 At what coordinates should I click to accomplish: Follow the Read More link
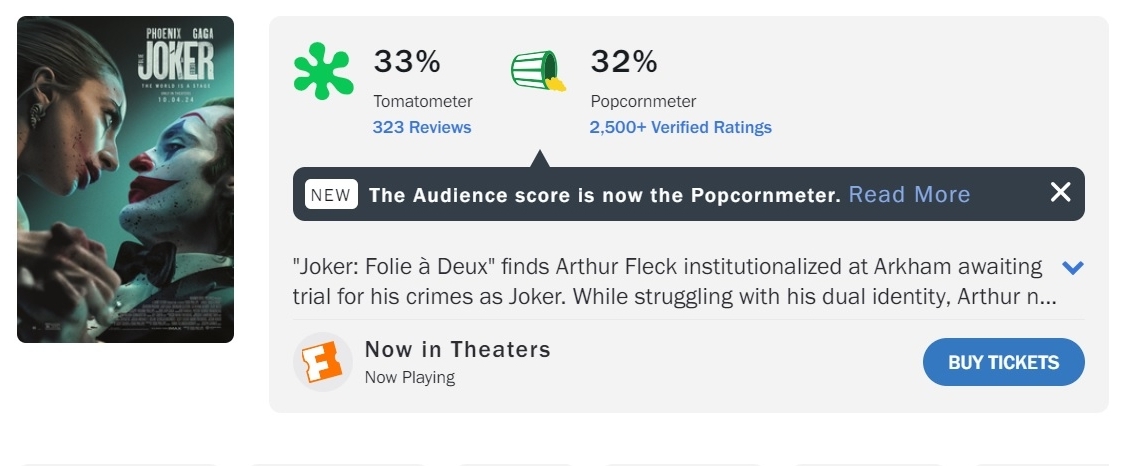(x=909, y=195)
